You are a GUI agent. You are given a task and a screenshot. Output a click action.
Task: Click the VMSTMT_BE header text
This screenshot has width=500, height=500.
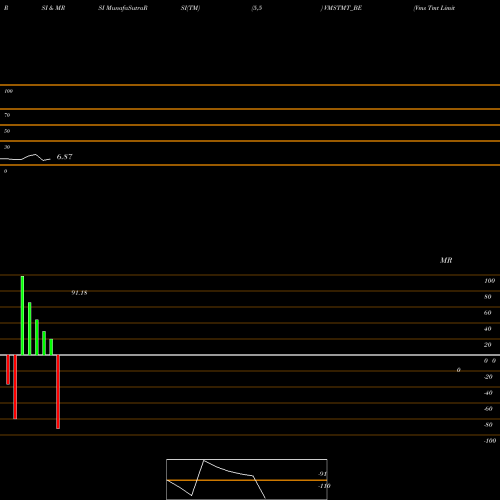pyautogui.click(x=342, y=8)
